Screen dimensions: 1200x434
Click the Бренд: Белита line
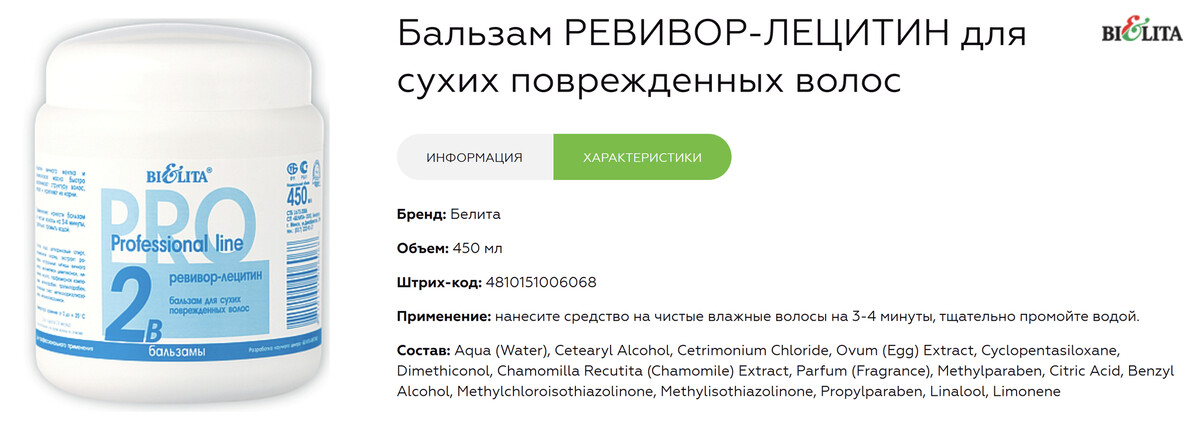(x=449, y=214)
